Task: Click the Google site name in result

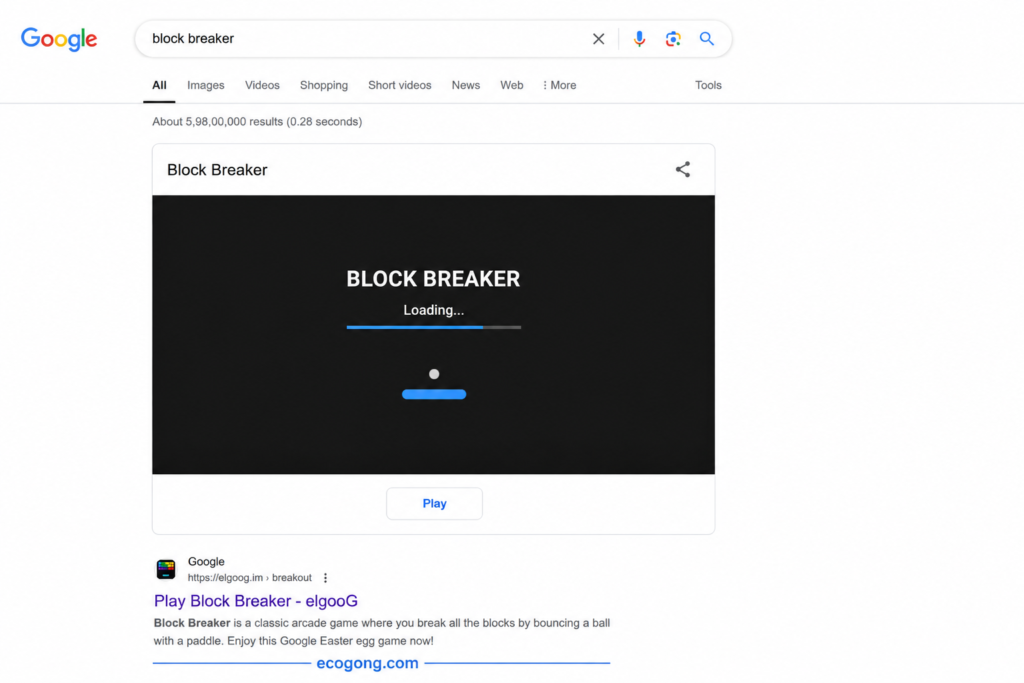Action: [x=206, y=562]
